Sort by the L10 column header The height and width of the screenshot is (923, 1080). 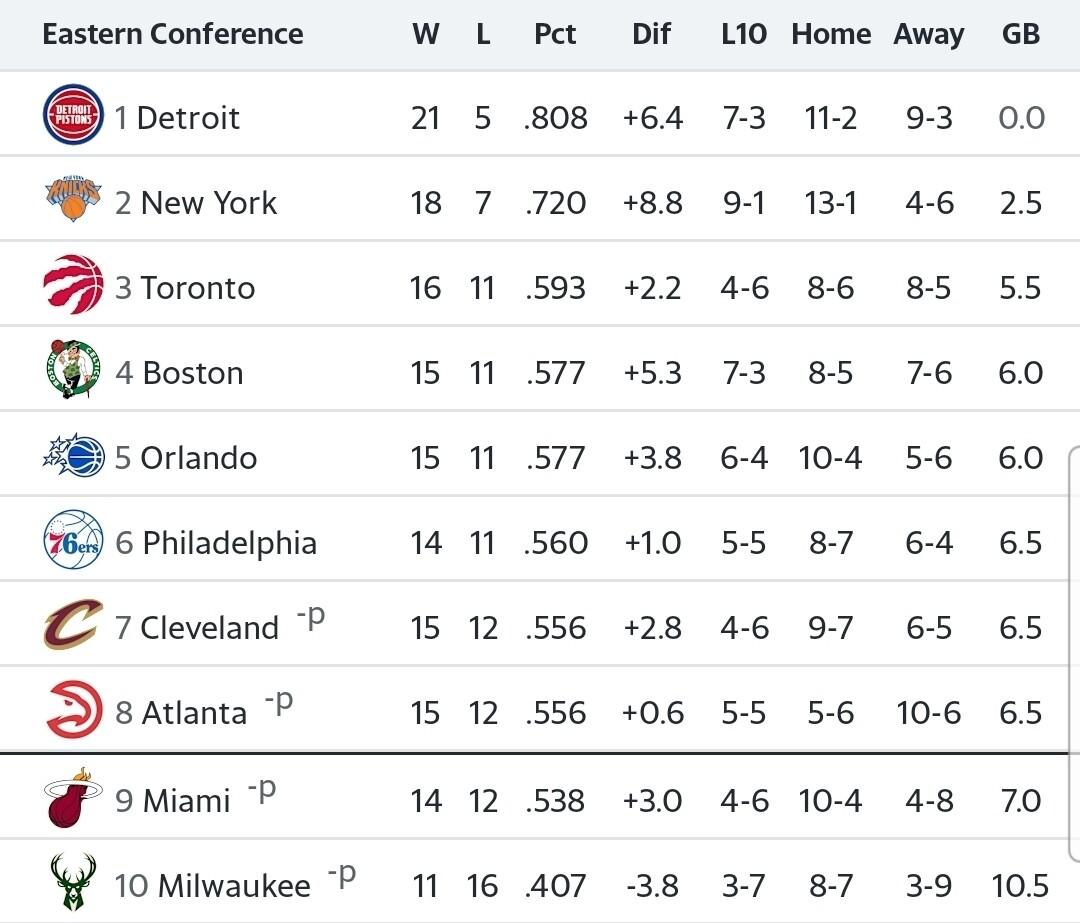click(x=743, y=34)
